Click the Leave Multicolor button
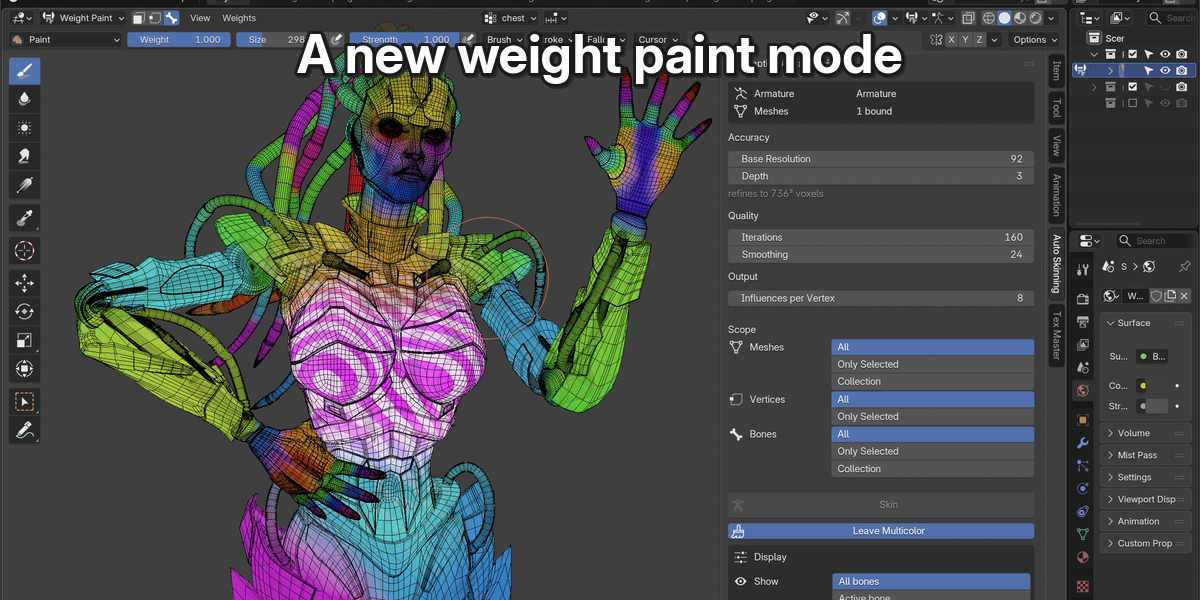1200x600 pixels. point(881,531)
